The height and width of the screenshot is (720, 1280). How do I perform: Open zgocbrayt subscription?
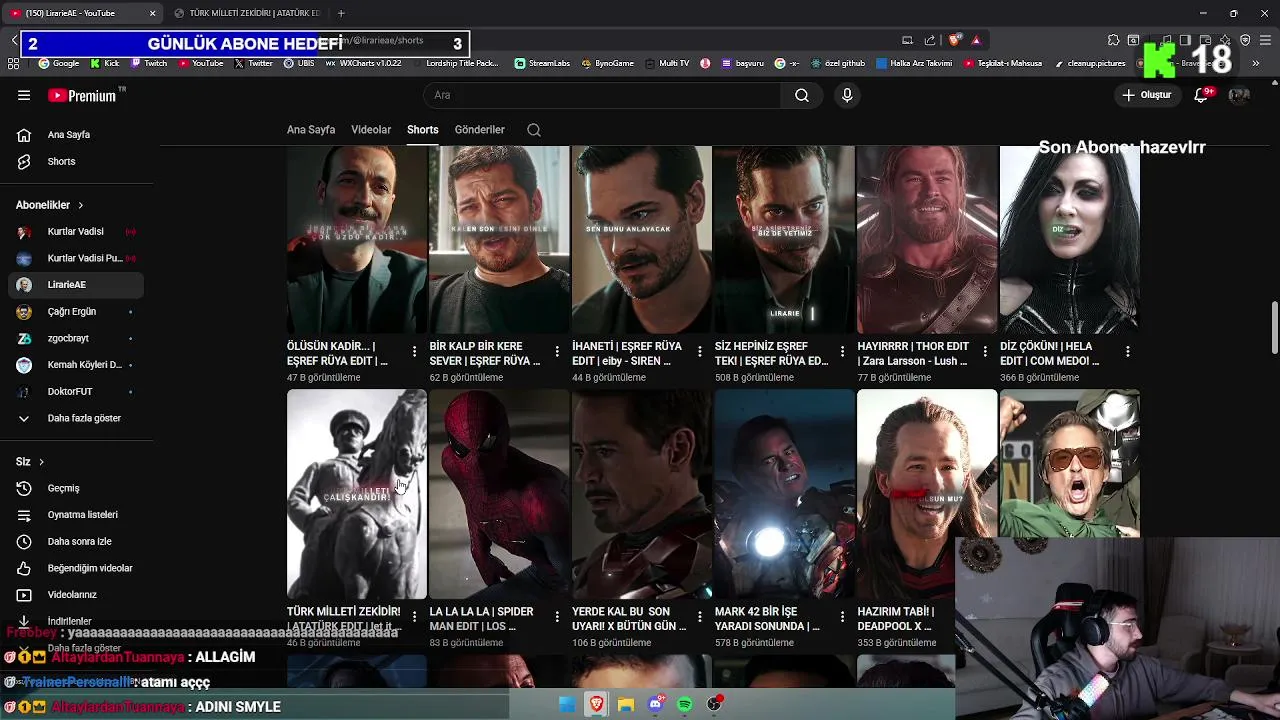click(76, 338)
